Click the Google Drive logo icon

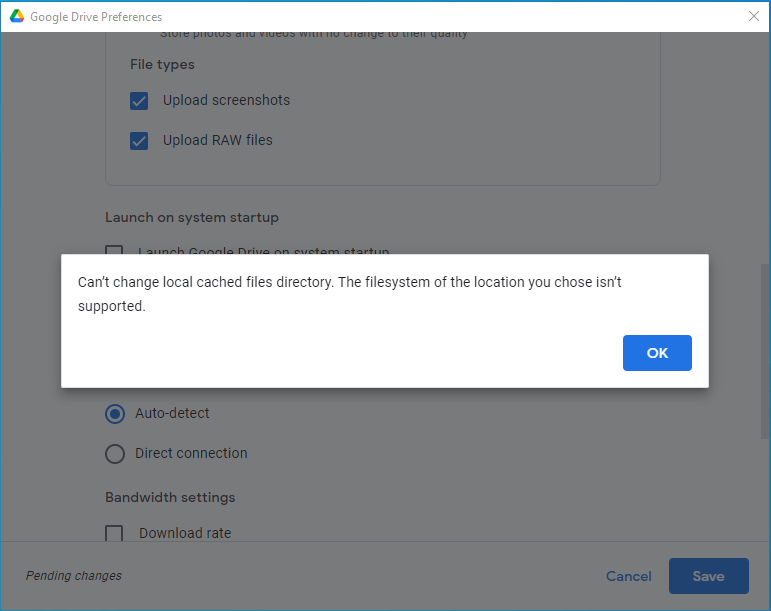click(x=17, y=16)
